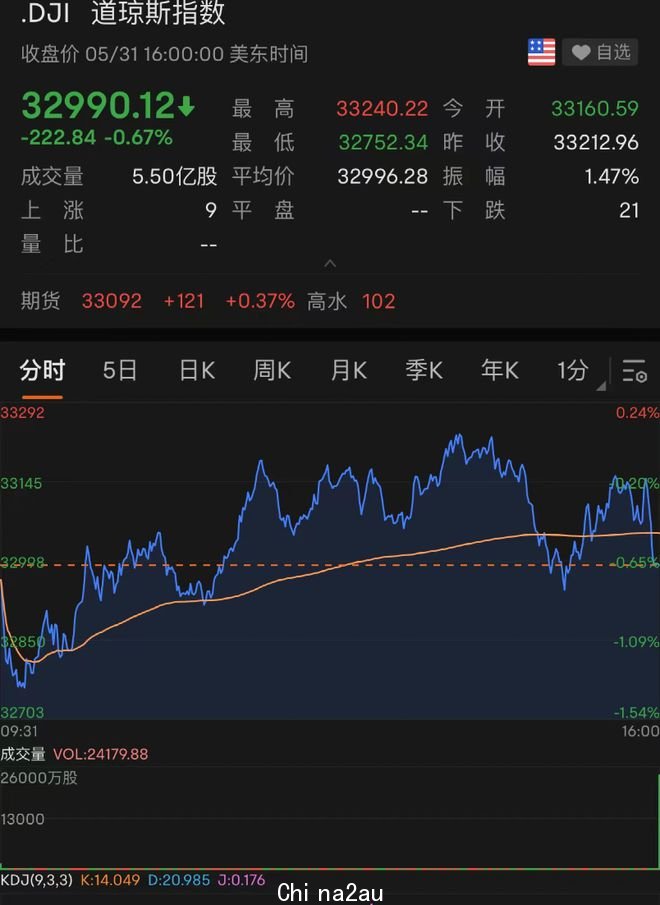Tap the 13000 volume axis label

click(x=22, y=819)
